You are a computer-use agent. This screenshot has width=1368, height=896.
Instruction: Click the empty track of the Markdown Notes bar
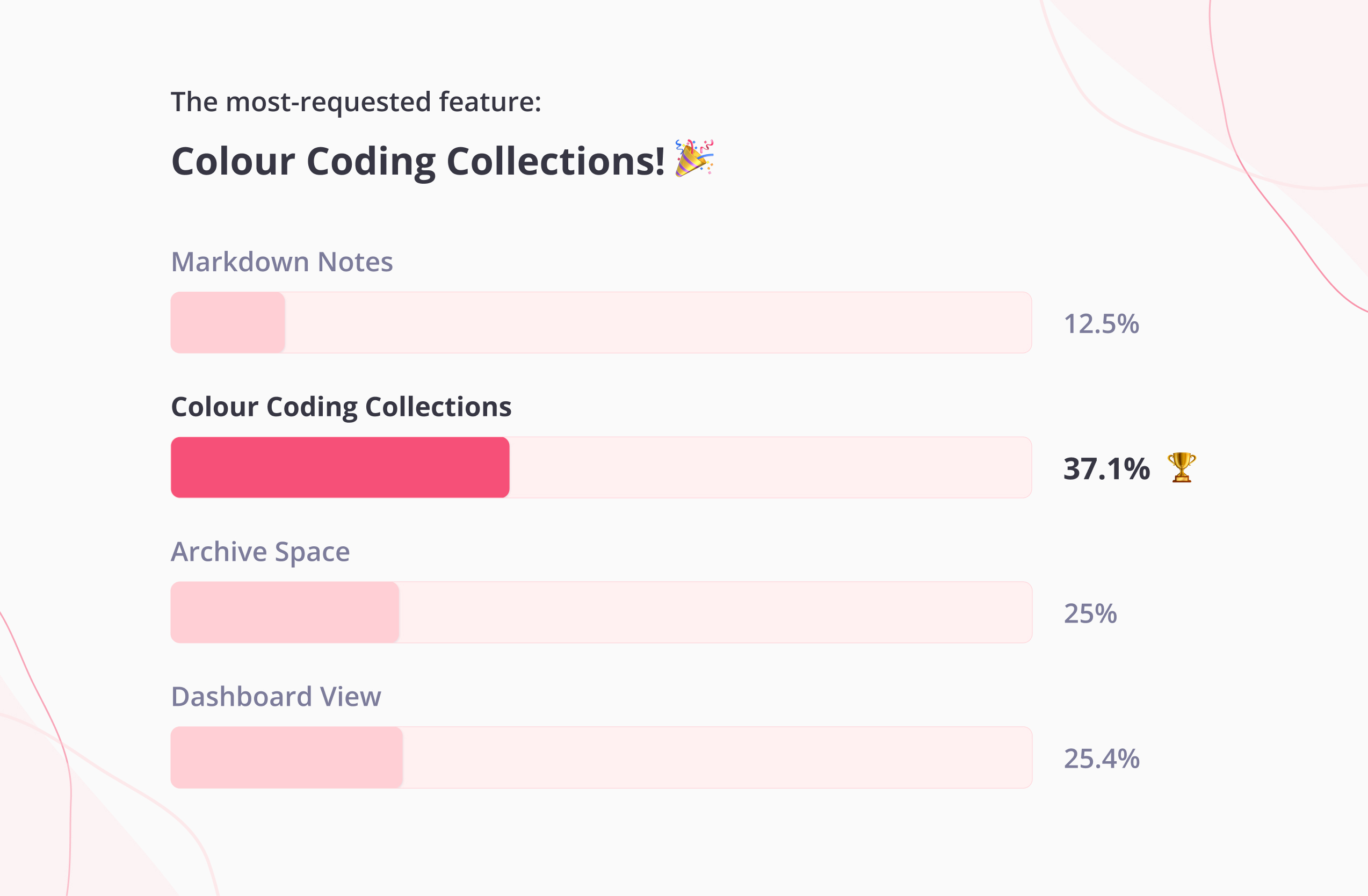coord(658,322)
